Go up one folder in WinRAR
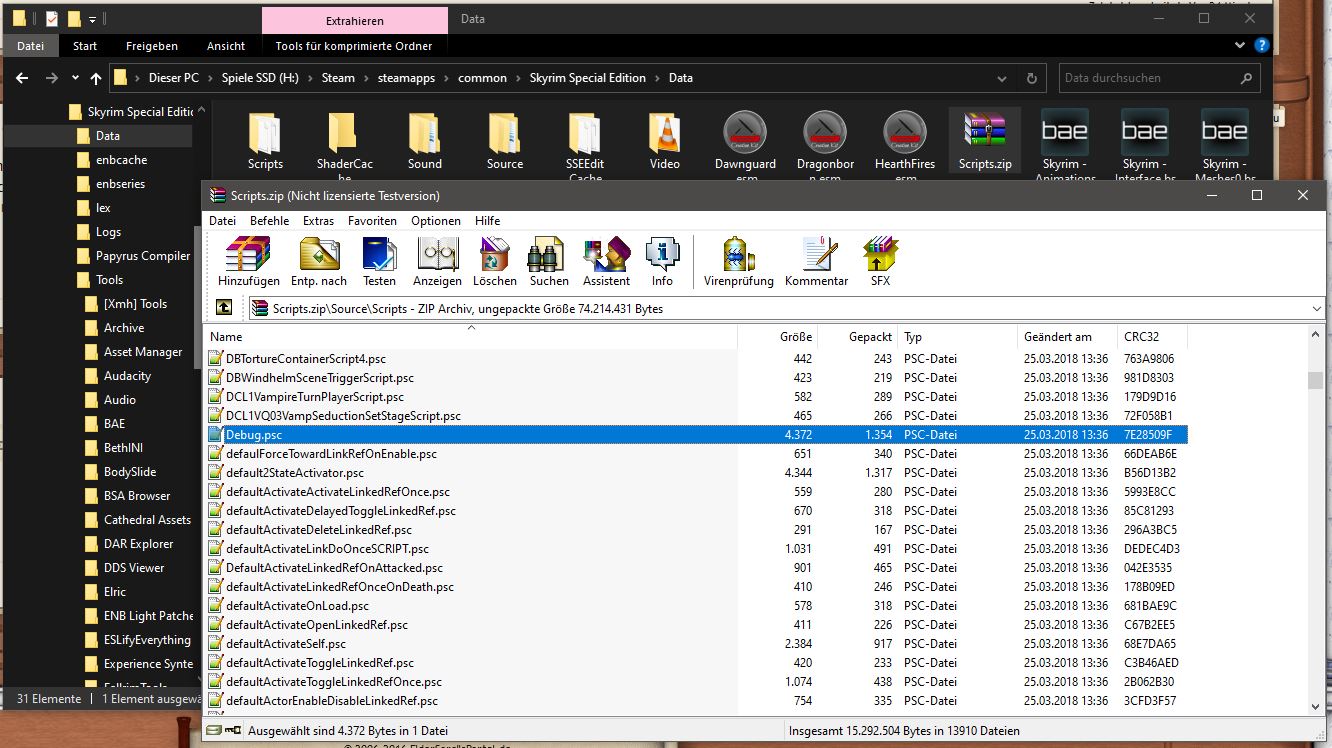The height and width of the screenshot is (748, 1332). click(224, 308)
